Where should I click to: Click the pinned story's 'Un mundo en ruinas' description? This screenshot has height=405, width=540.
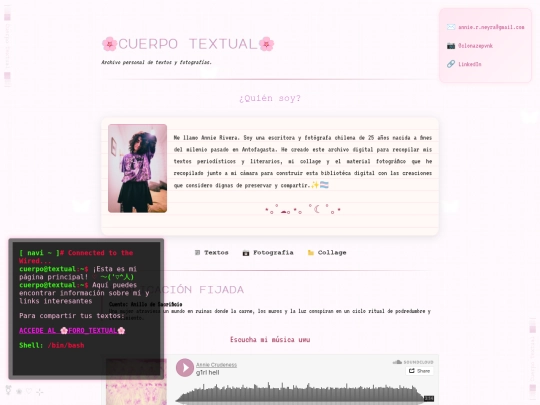(x=270, y=314)
